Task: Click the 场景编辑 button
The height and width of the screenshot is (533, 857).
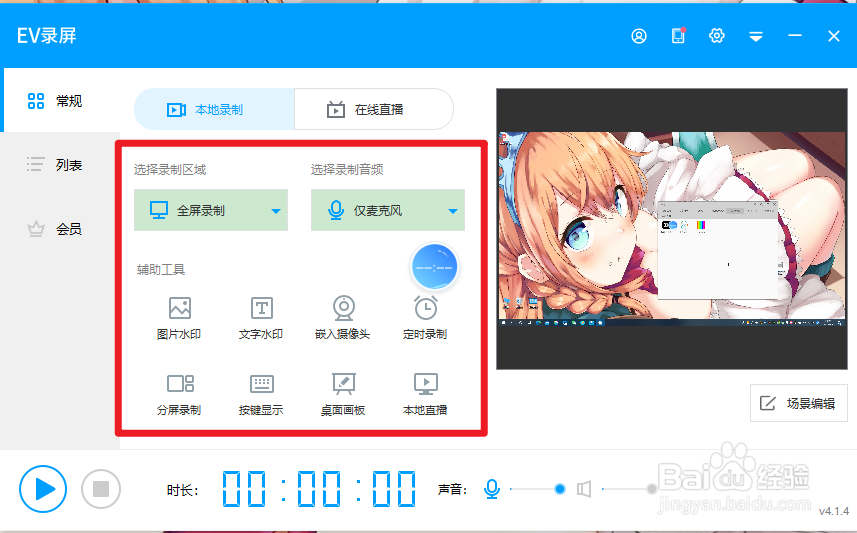Action: [x=799, y=403]
